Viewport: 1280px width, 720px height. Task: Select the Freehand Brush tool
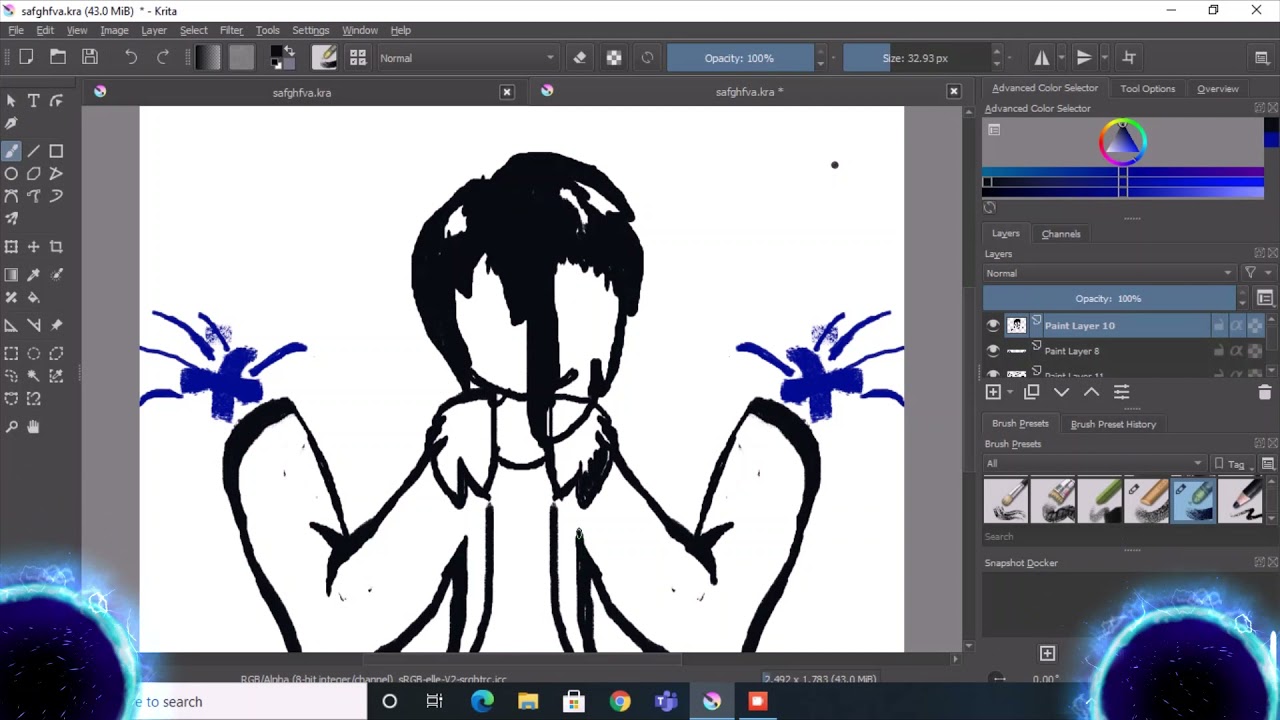[x=11, y=151]
